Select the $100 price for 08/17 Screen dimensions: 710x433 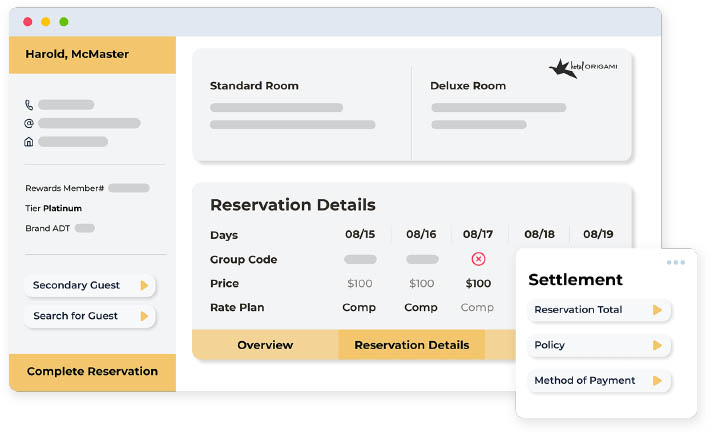(x=478, y=284)
